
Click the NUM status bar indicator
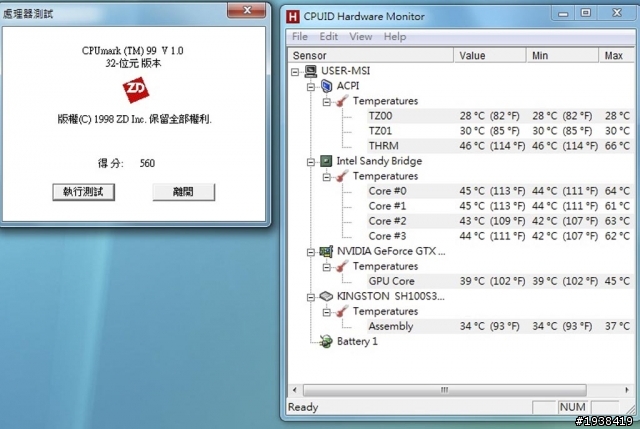[x=572, y=407]
